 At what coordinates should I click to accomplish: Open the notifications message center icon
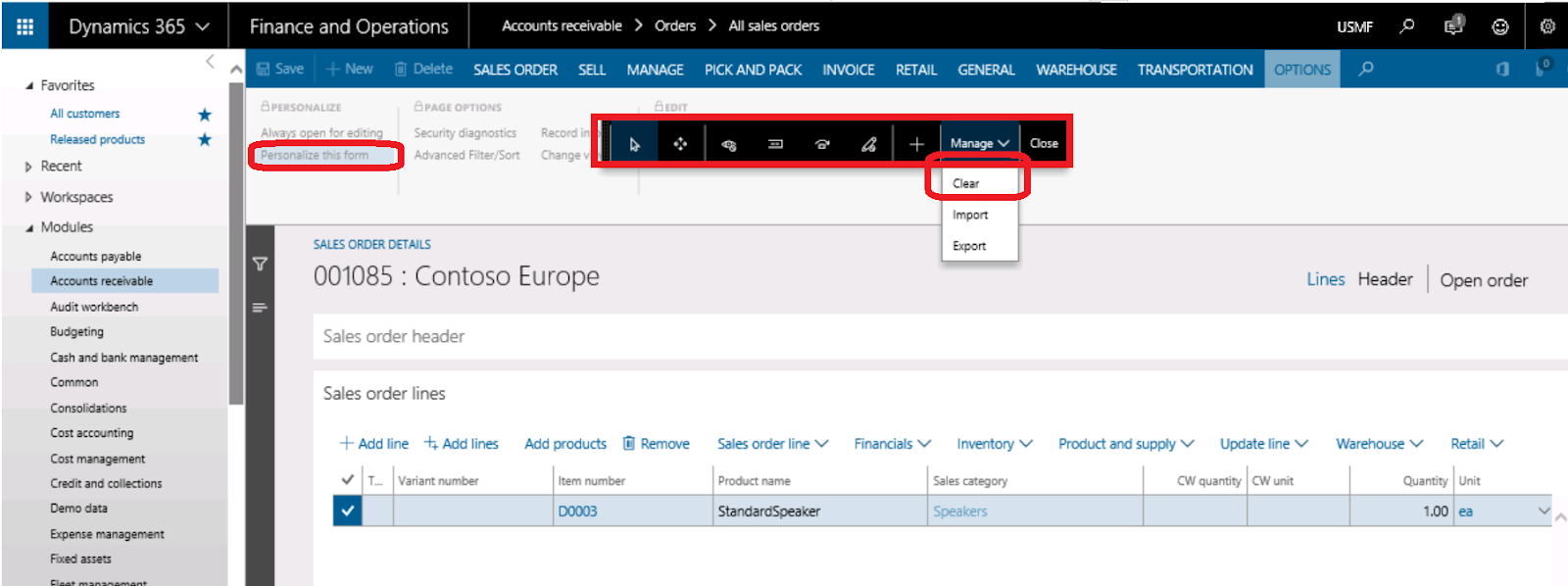[1453, 25]
